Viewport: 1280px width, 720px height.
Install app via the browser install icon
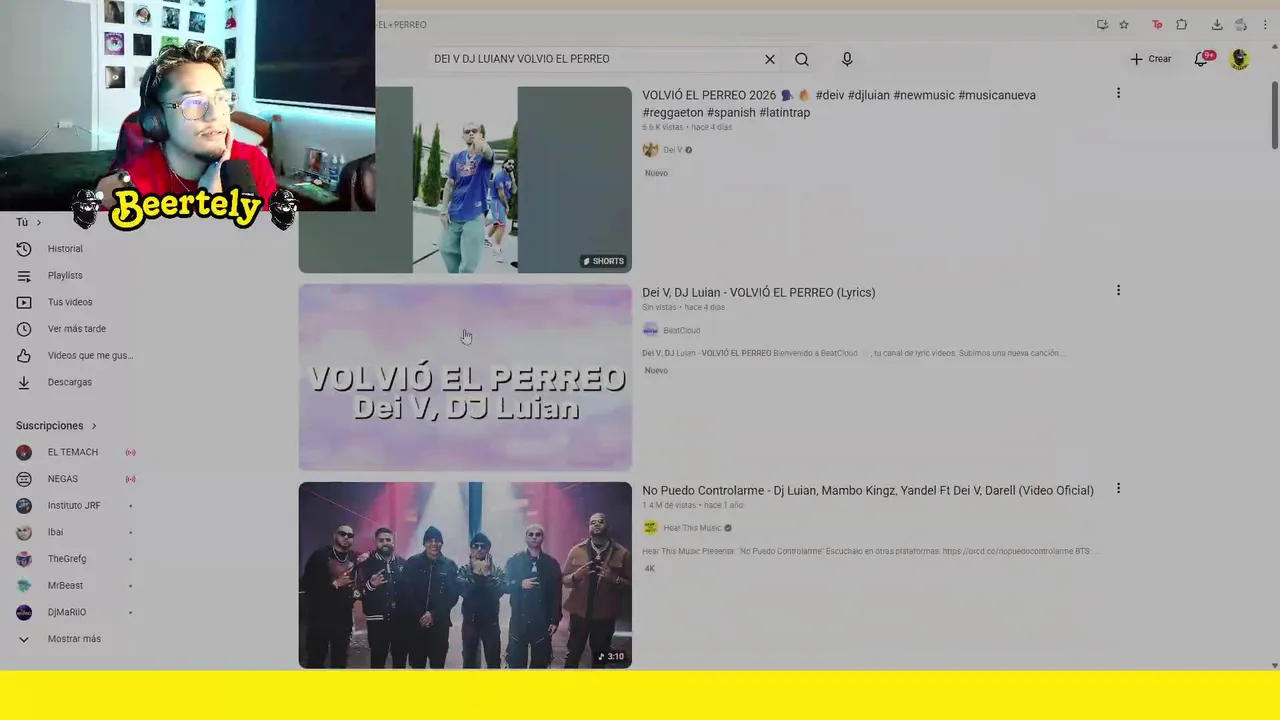tap(1102, 25)
